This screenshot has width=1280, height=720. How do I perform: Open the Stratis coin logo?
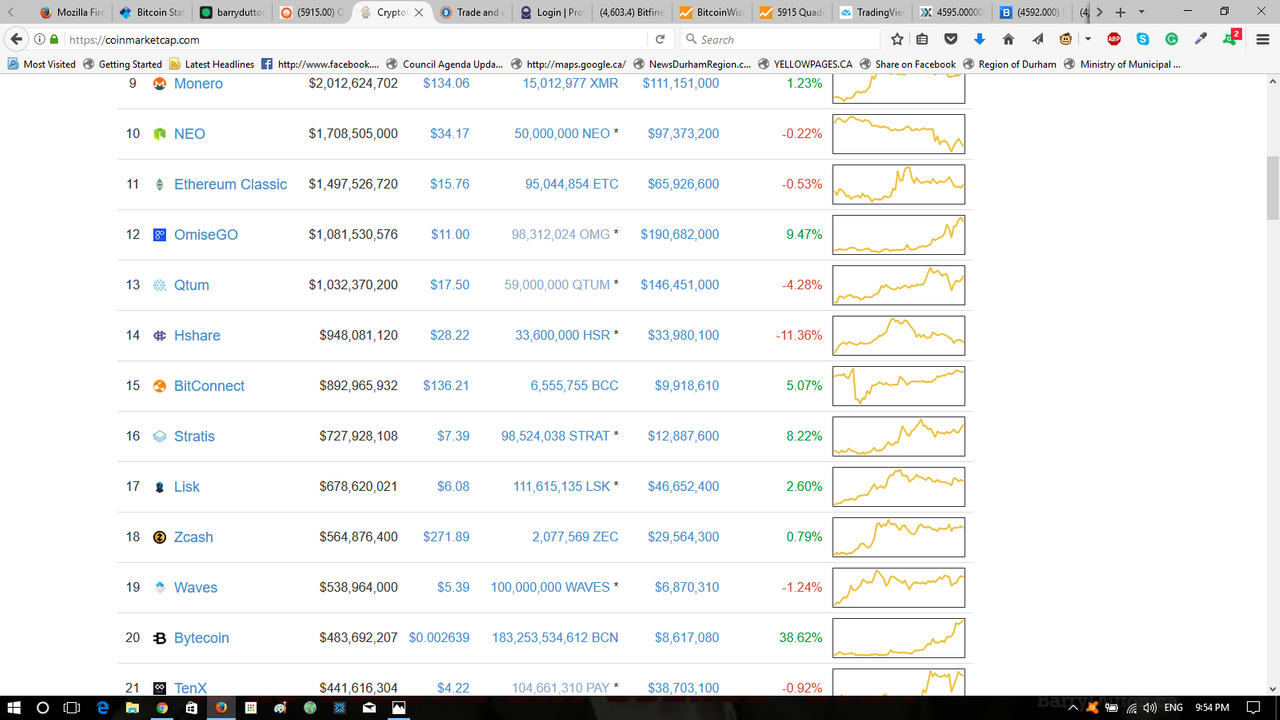click(159, 436)
